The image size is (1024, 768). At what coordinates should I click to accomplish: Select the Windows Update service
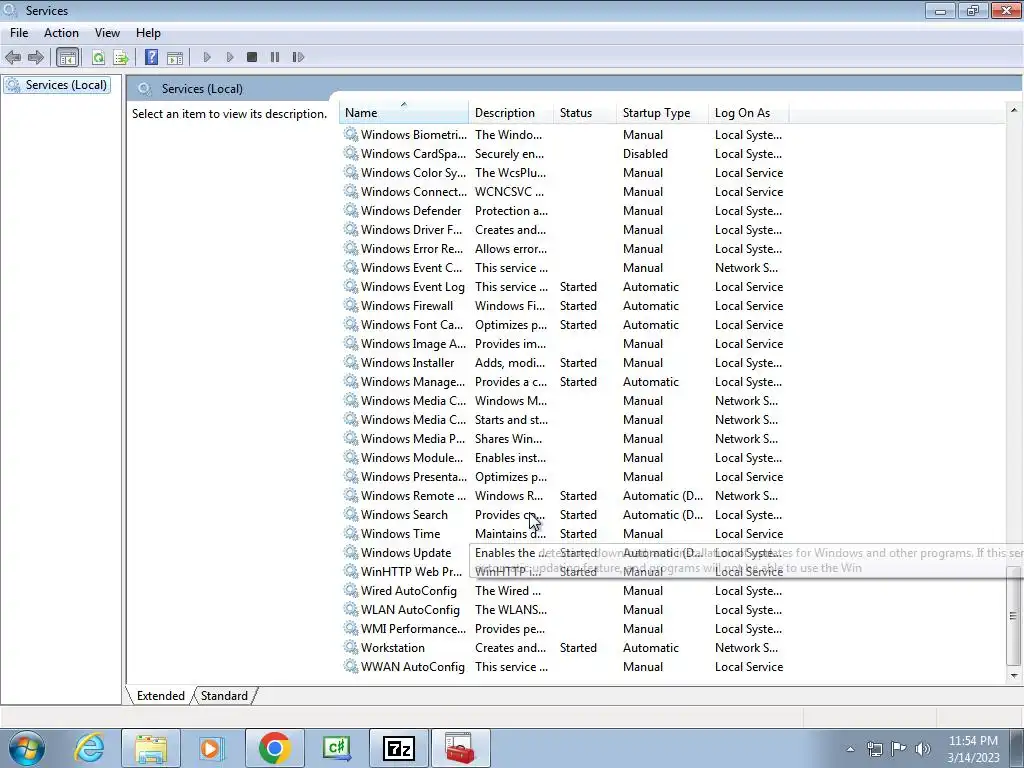pyautogui.click(x=406, y=552)
